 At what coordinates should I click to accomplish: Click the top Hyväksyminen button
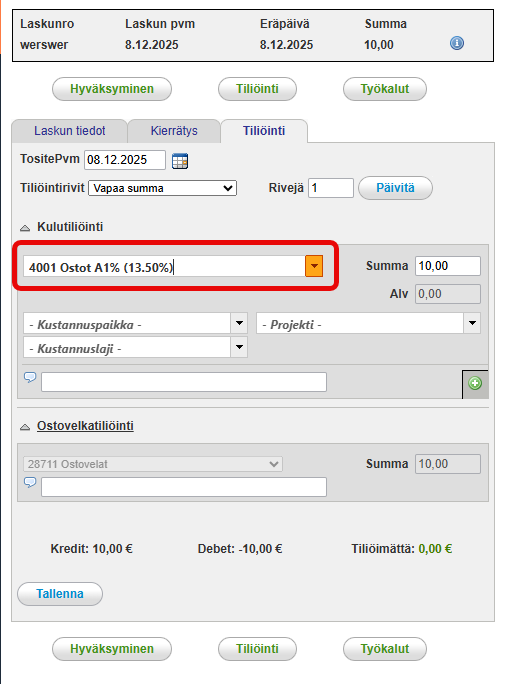click(112, 89)
